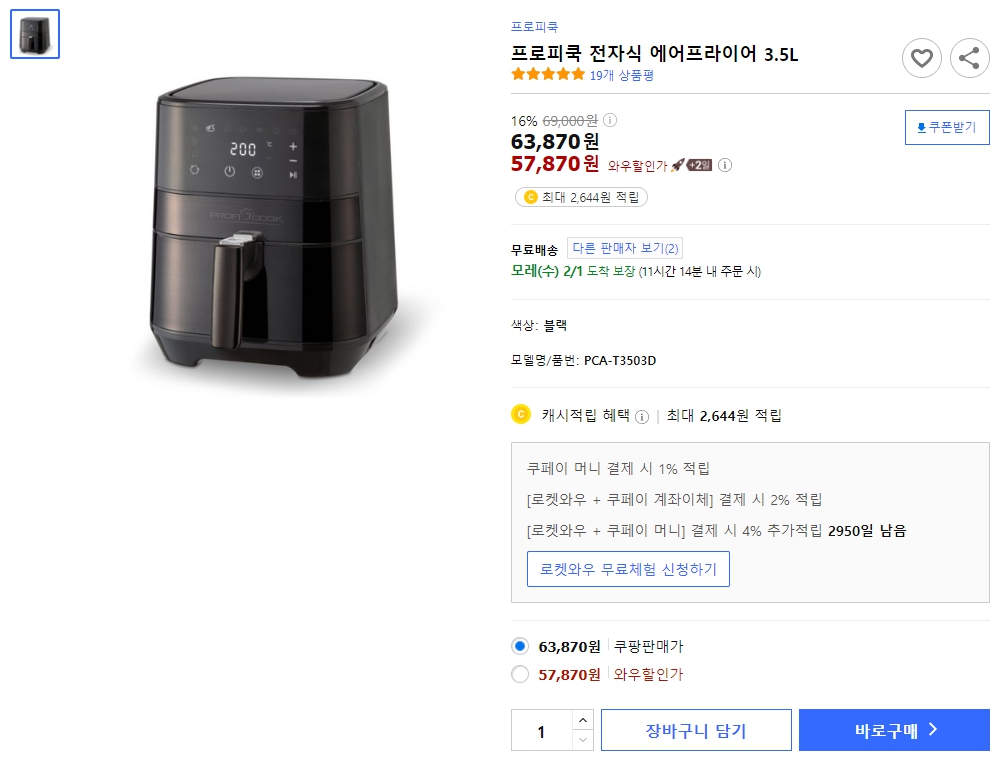Screen dimensions: 999x757
Task: Click yellow C cashback icon in 적립 badge
Action: point(531,196)
